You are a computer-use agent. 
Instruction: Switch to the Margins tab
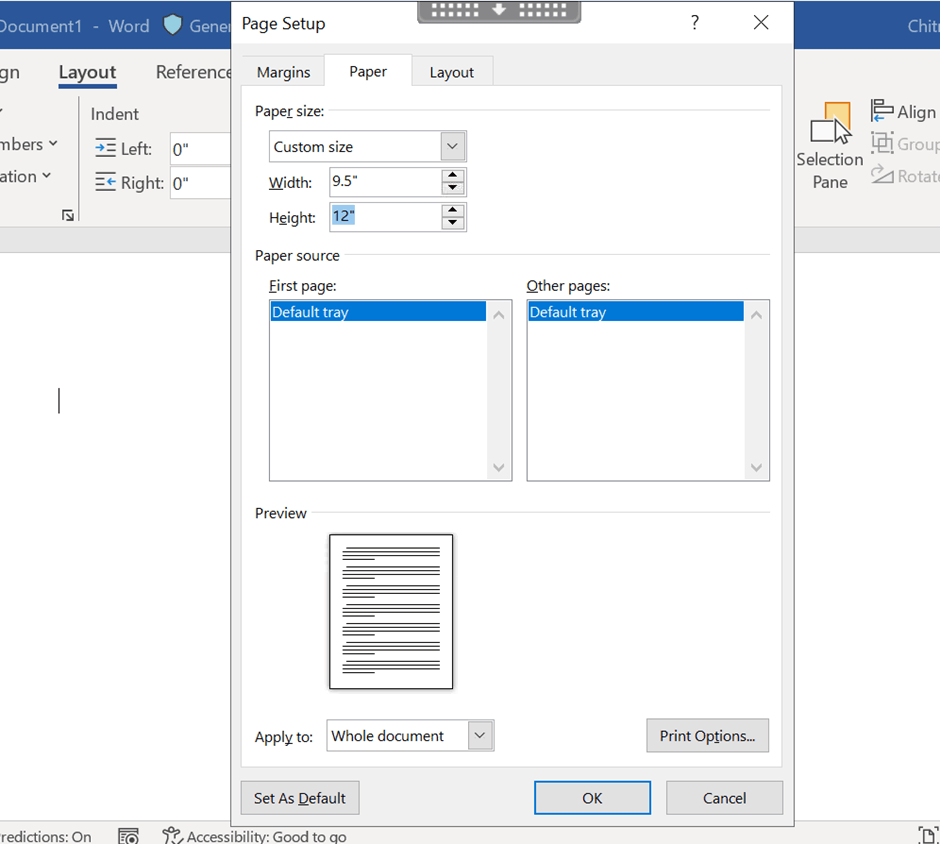pos(284,72)
